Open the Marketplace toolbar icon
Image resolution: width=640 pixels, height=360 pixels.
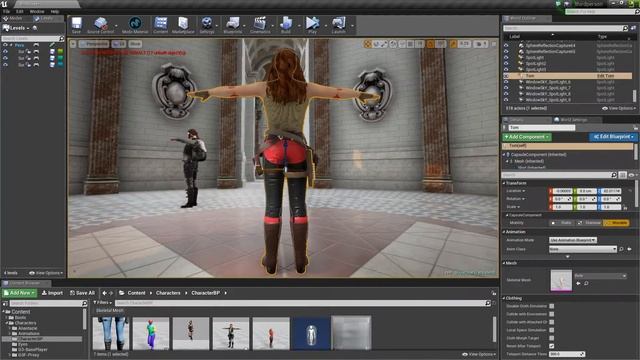(183, 25)
